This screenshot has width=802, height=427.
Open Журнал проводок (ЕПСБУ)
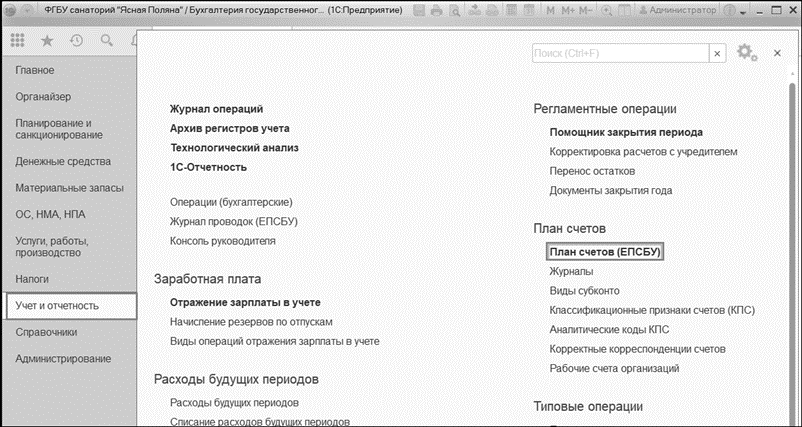point(234,222)
